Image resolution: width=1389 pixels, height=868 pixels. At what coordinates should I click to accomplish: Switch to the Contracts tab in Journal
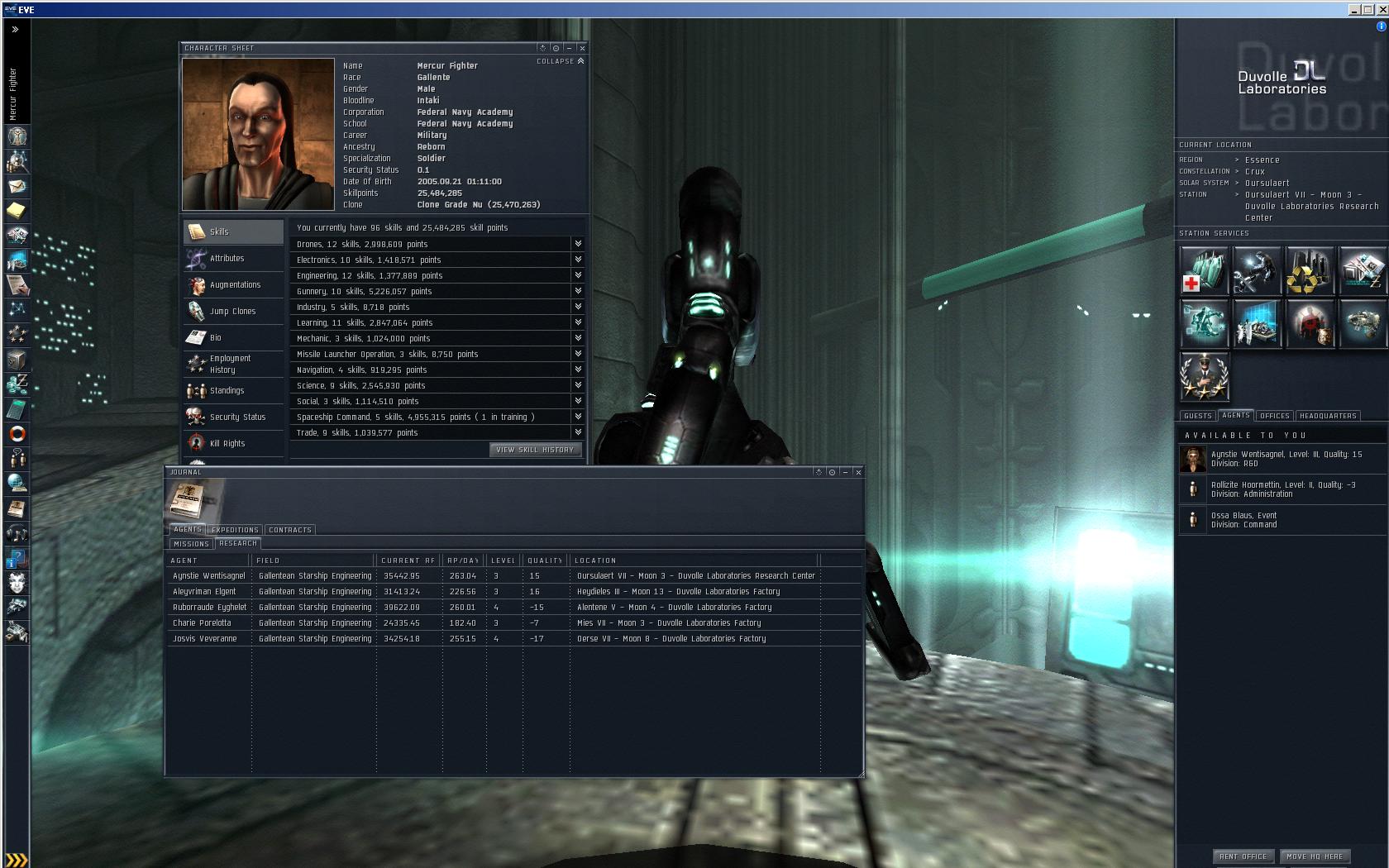point(290,530)
